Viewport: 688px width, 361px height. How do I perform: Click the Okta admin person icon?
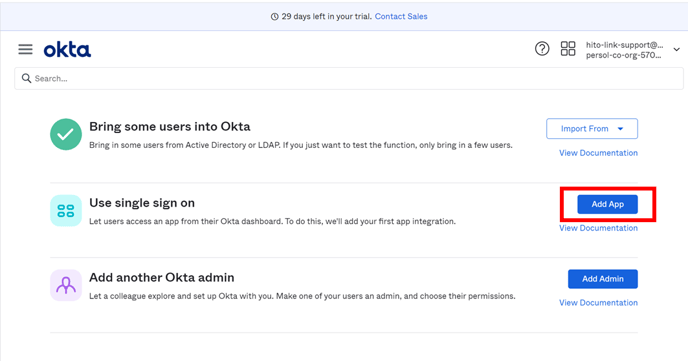point(66,285)
